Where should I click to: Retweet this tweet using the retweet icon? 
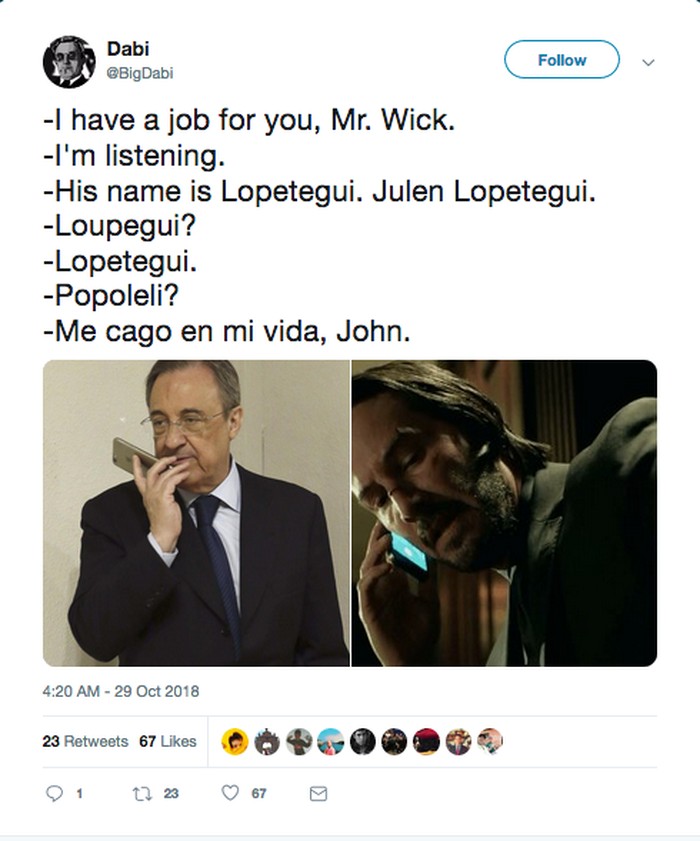click(x=141, y=793)
